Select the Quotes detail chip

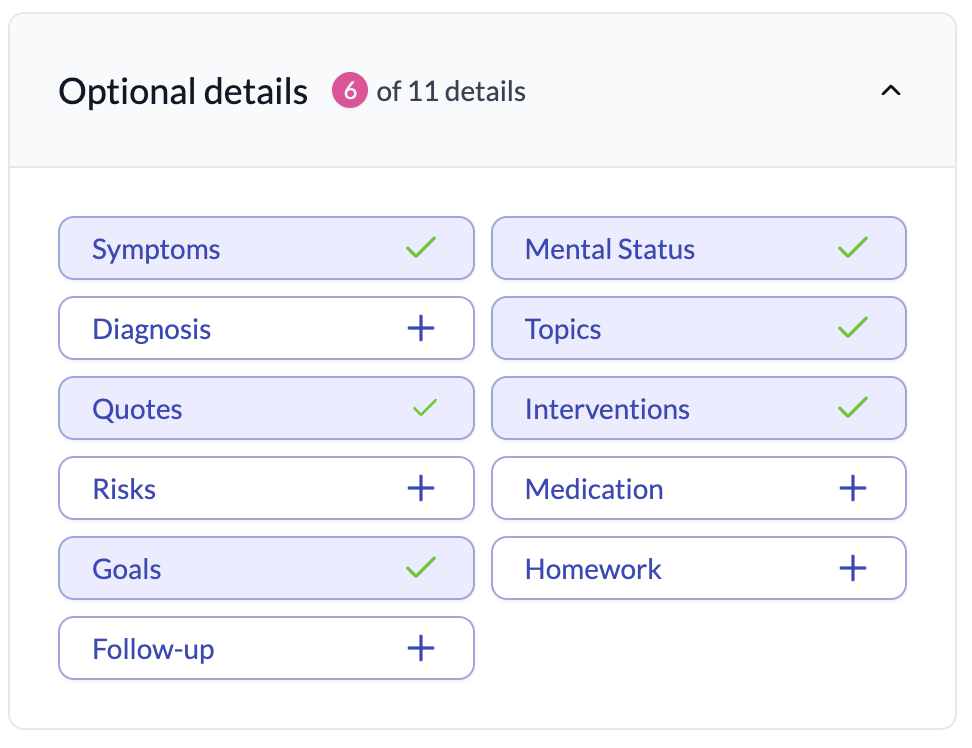point(266,408)
